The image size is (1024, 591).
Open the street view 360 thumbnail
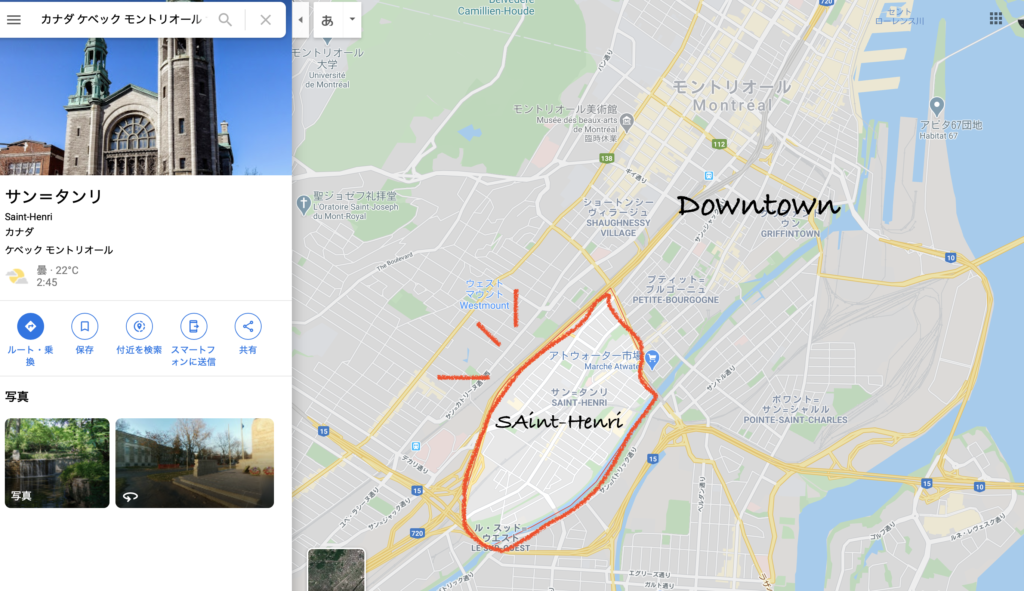pos(195,463)
